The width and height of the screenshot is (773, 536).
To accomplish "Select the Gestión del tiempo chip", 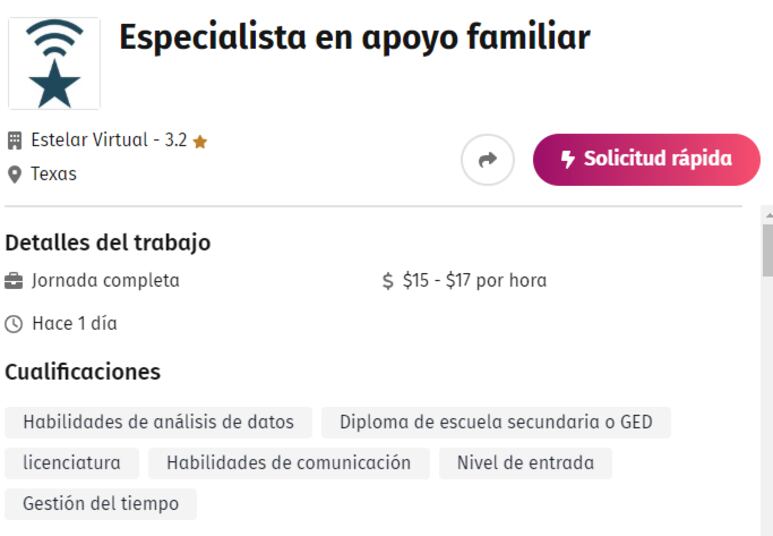I will pyautogui.click(x=101, y=504).
